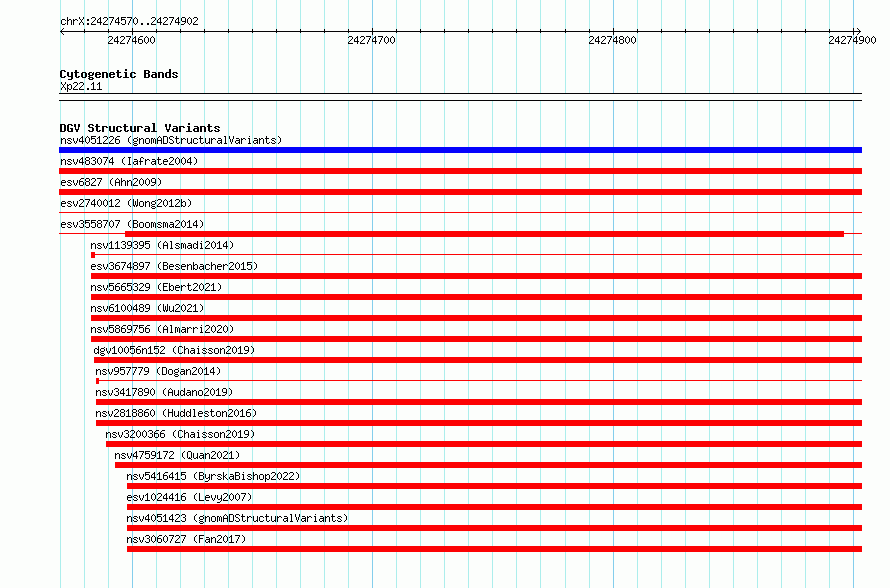Open the esv1024416 (Levy2007) label
Viewport: 890px width, 588px height.
click(x=189, y=497)
